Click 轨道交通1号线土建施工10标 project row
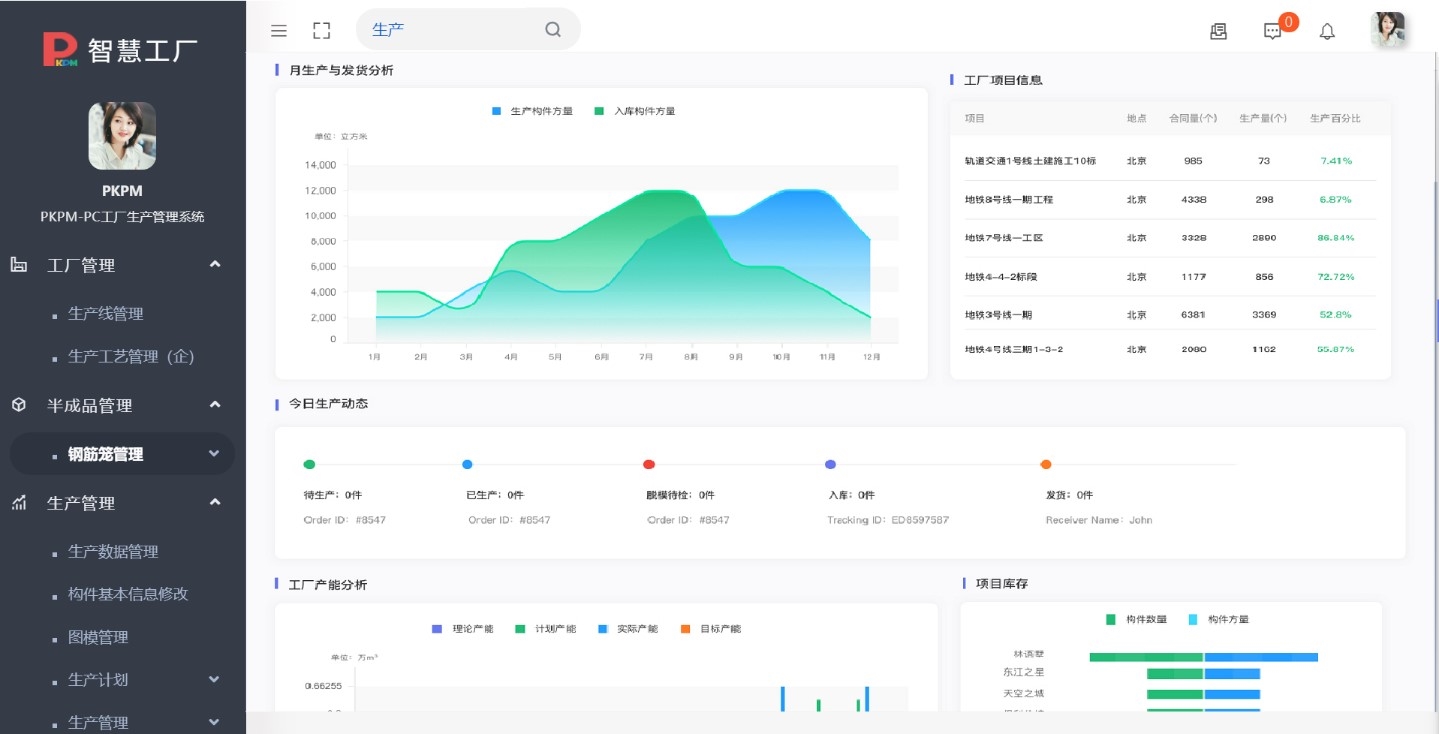 point(1030,161)
